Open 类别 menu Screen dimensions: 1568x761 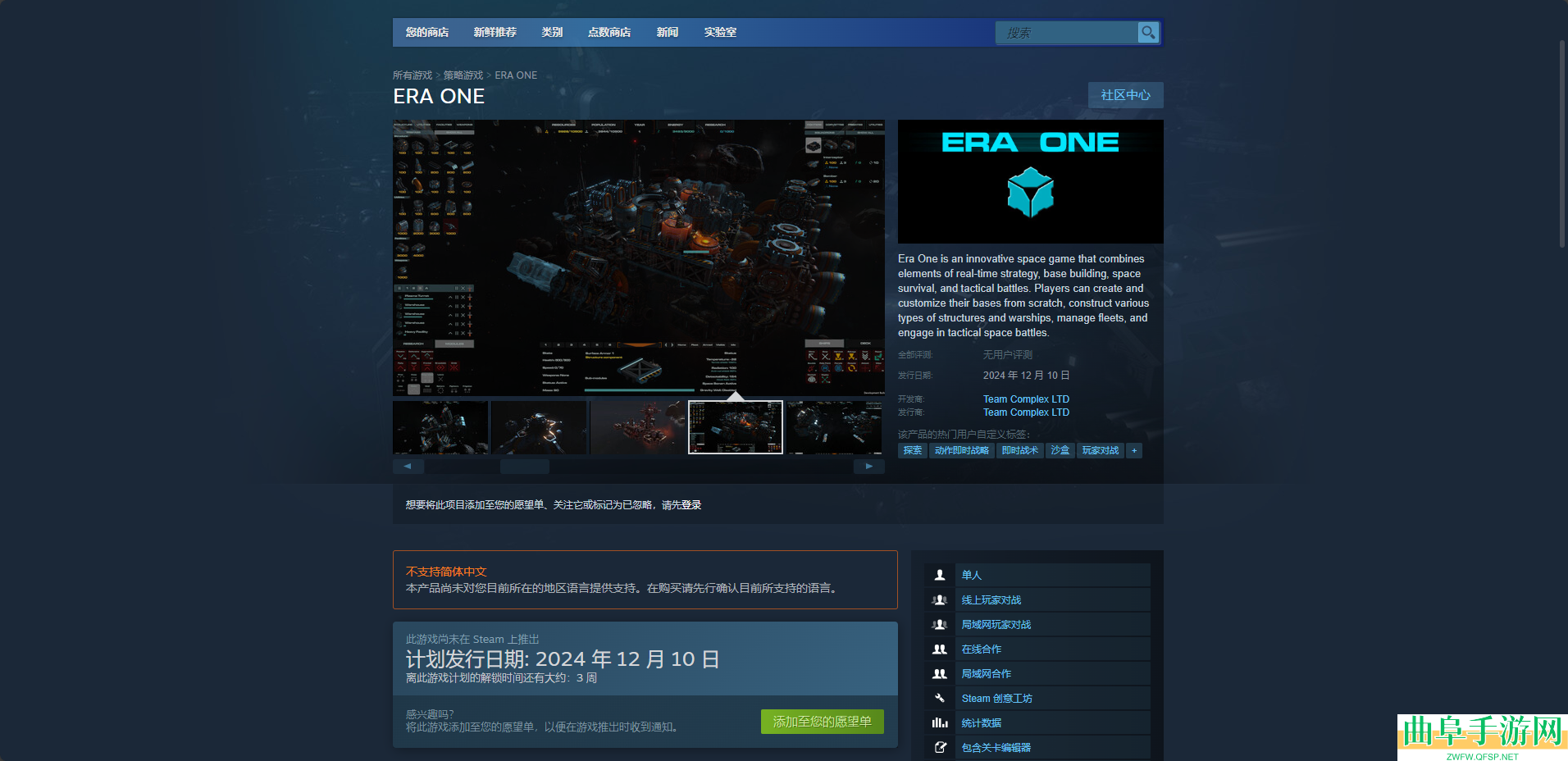(x=552, y=32)
